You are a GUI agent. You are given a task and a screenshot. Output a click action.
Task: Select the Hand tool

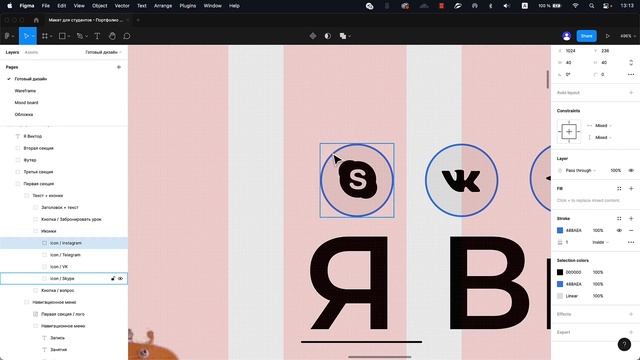(x=112, y=36)
